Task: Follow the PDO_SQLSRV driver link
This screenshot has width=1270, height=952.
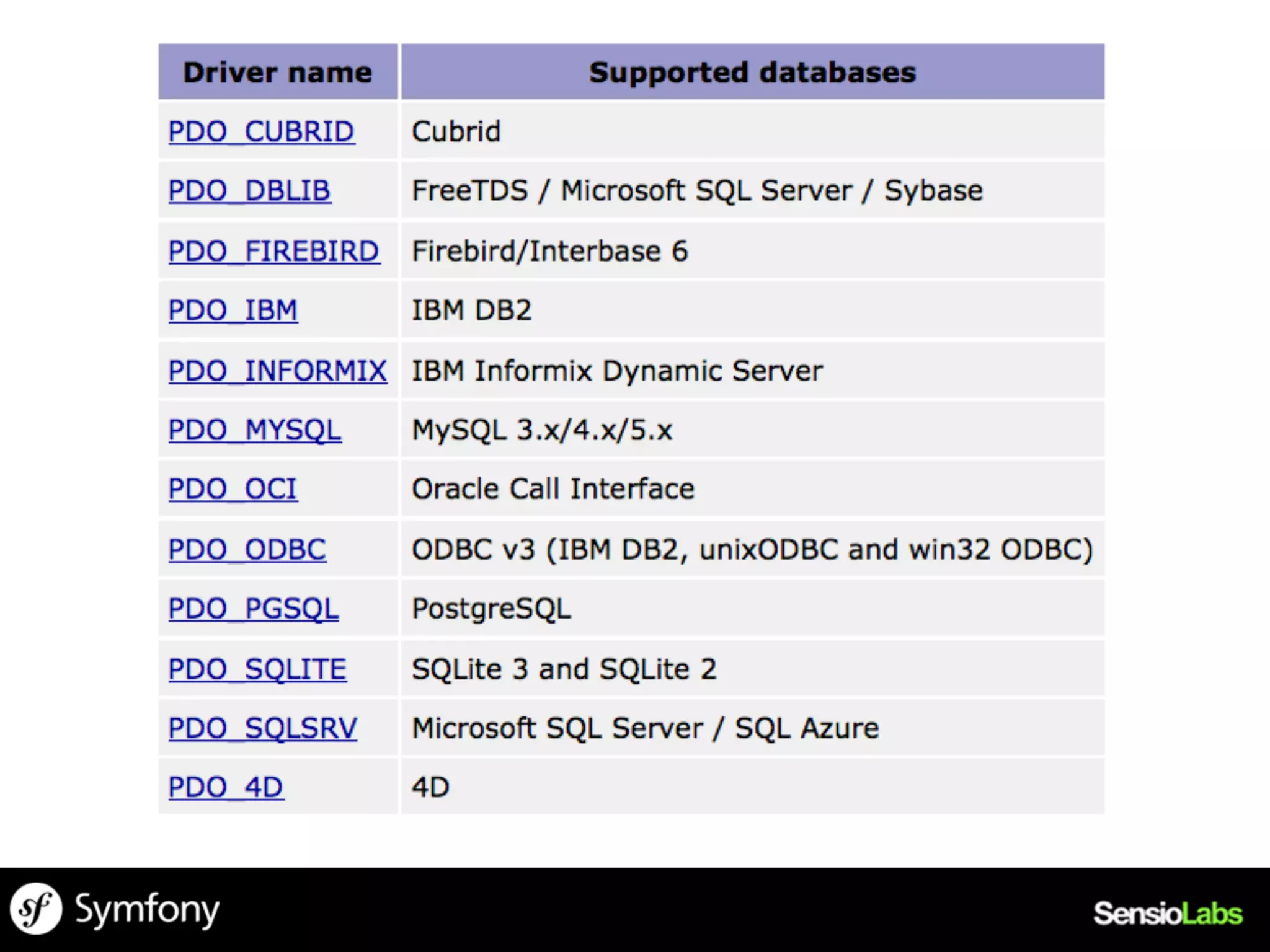Action: click(x=262, y=728)
